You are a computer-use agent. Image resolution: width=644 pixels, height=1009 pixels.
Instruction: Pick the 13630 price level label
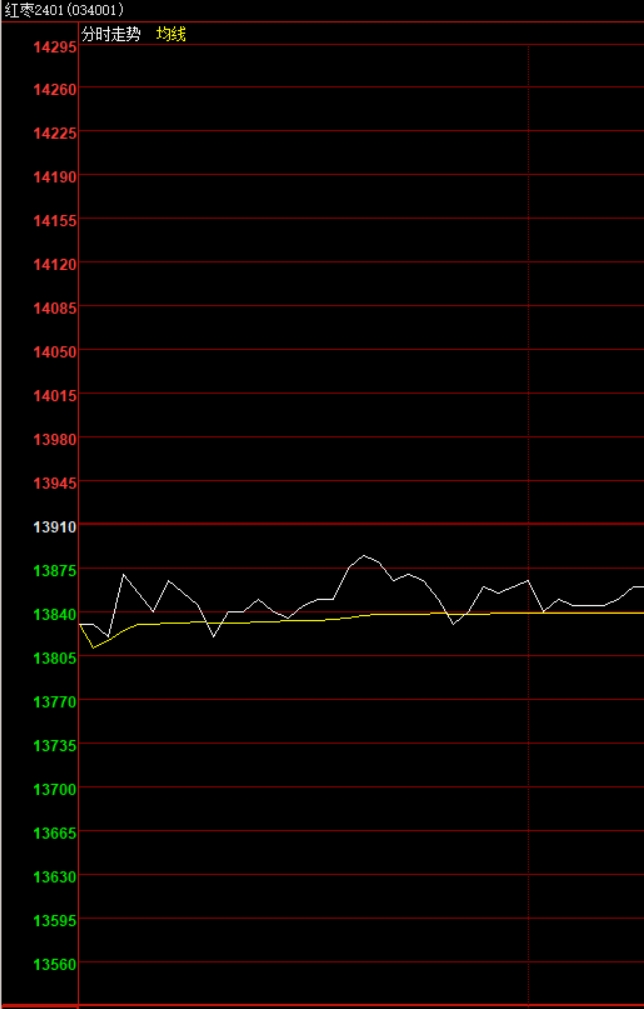tap(55, 876)
